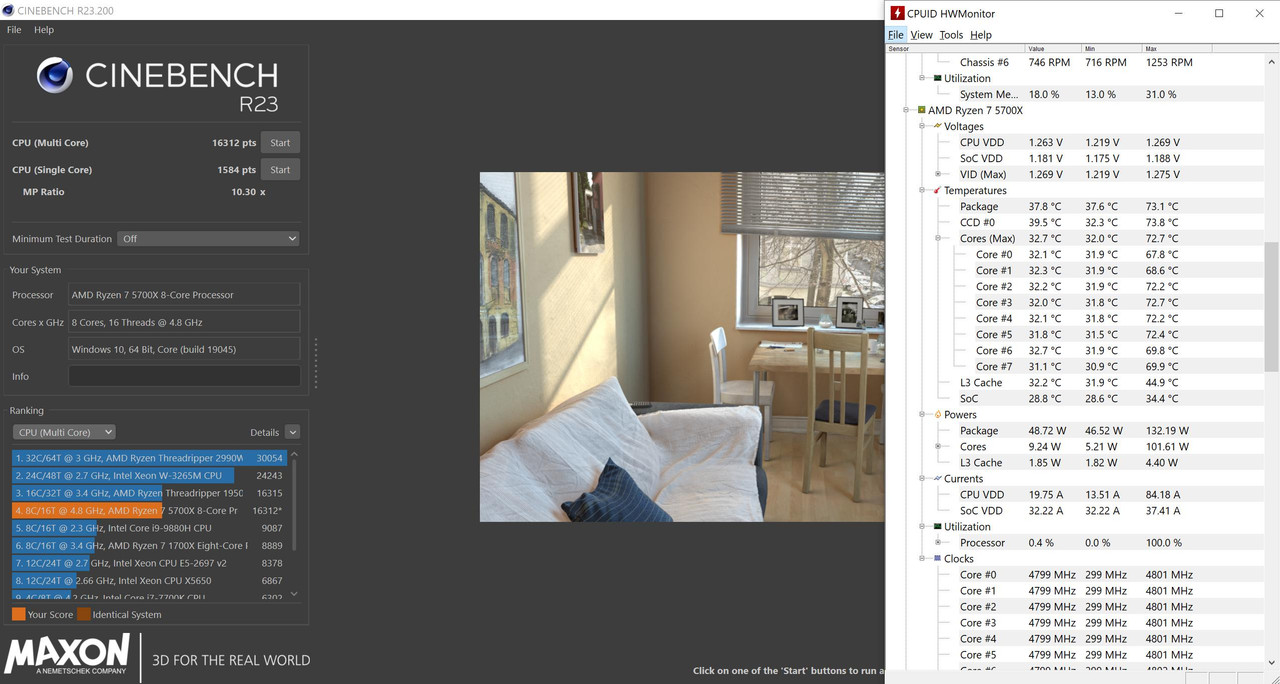Click the Clocks icon
Viewport: 1280px width, 684px height.
point(937,559)
